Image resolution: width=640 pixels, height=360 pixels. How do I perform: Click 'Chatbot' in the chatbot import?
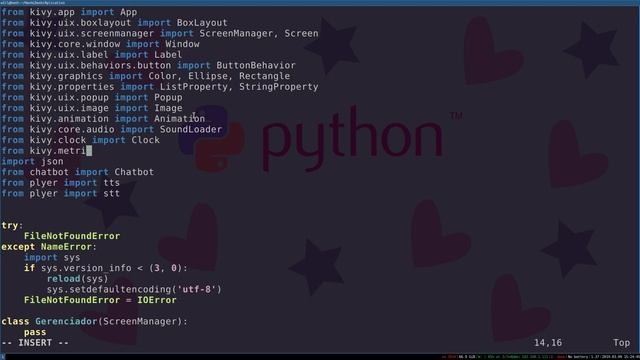tap(134, 172)
